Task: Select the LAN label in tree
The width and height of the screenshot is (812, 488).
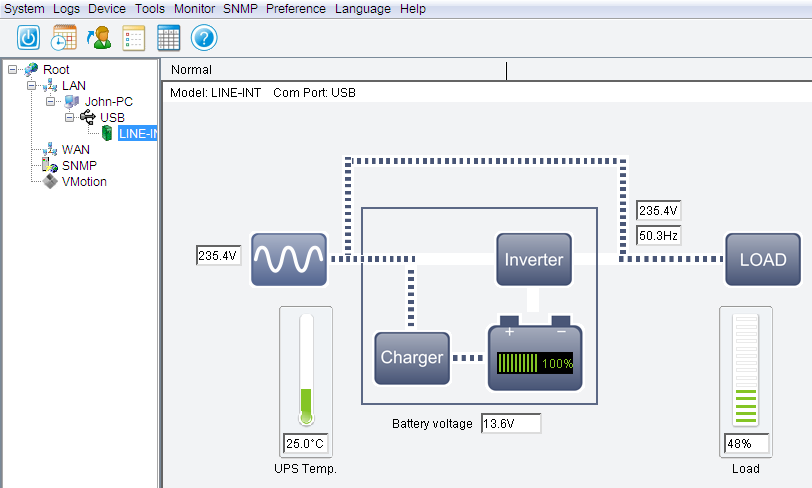Action: (x=74, y=85)
